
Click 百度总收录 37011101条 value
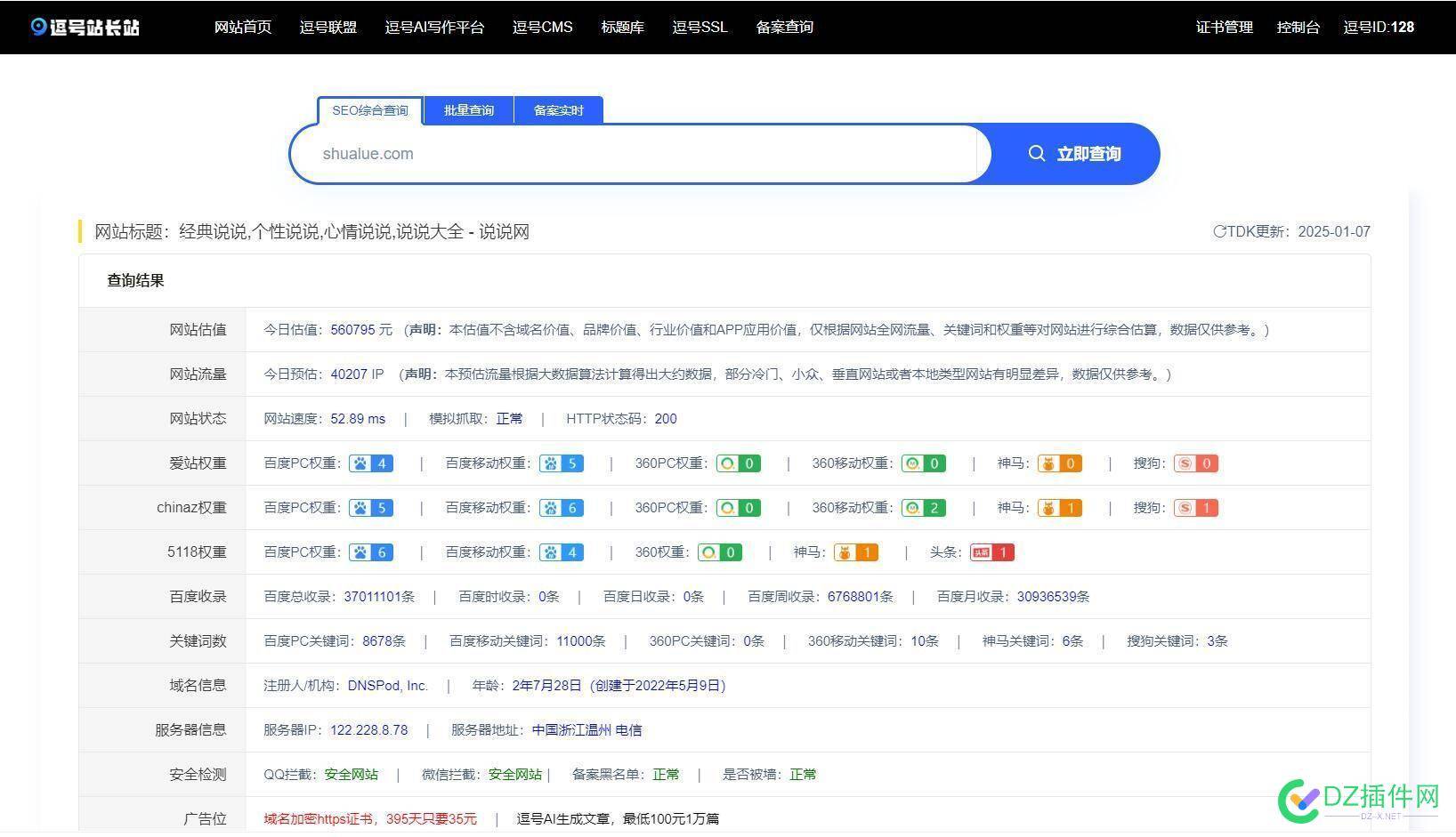[379, 597]
